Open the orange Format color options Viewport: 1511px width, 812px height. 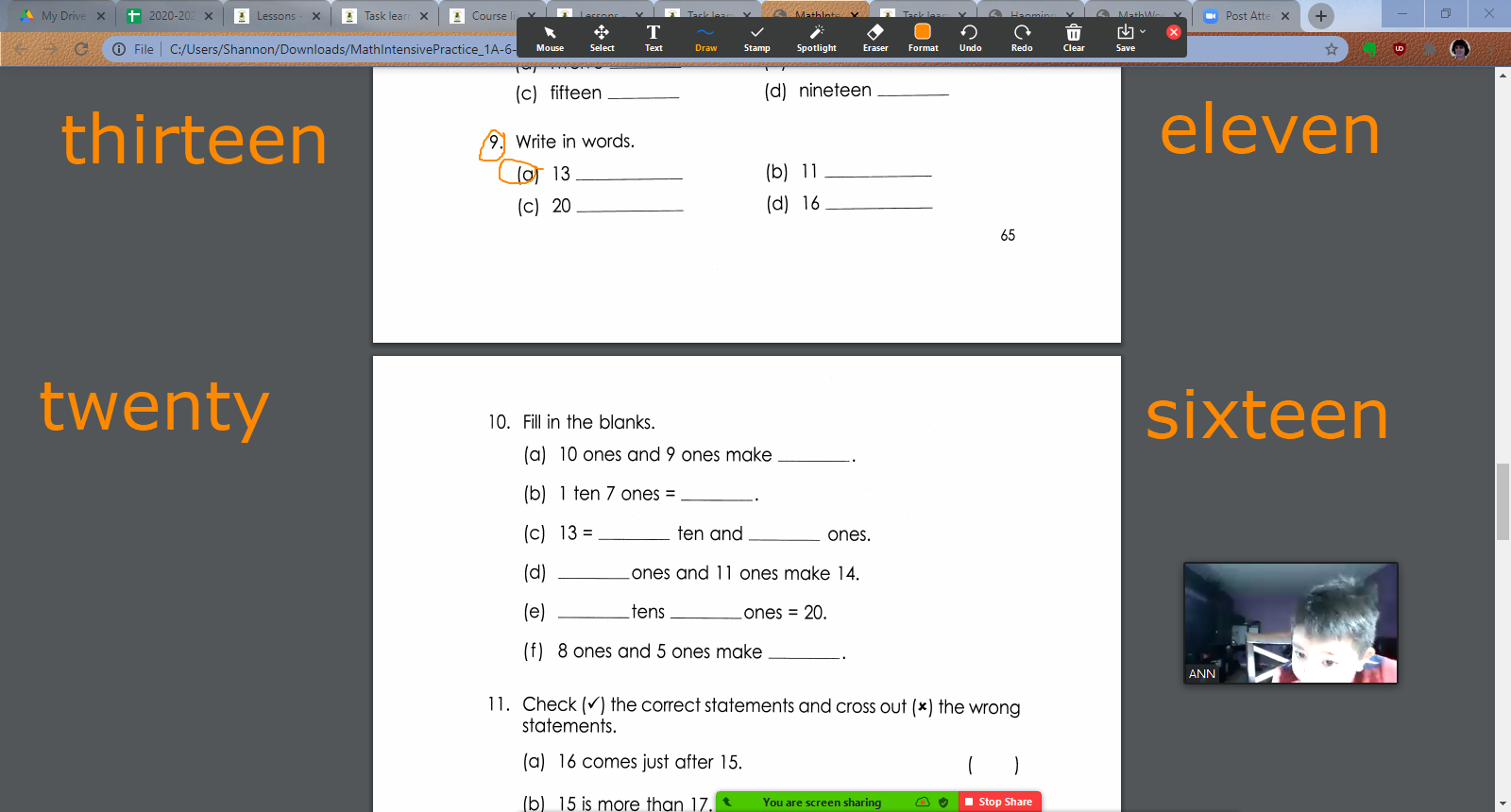click(923, 39)
